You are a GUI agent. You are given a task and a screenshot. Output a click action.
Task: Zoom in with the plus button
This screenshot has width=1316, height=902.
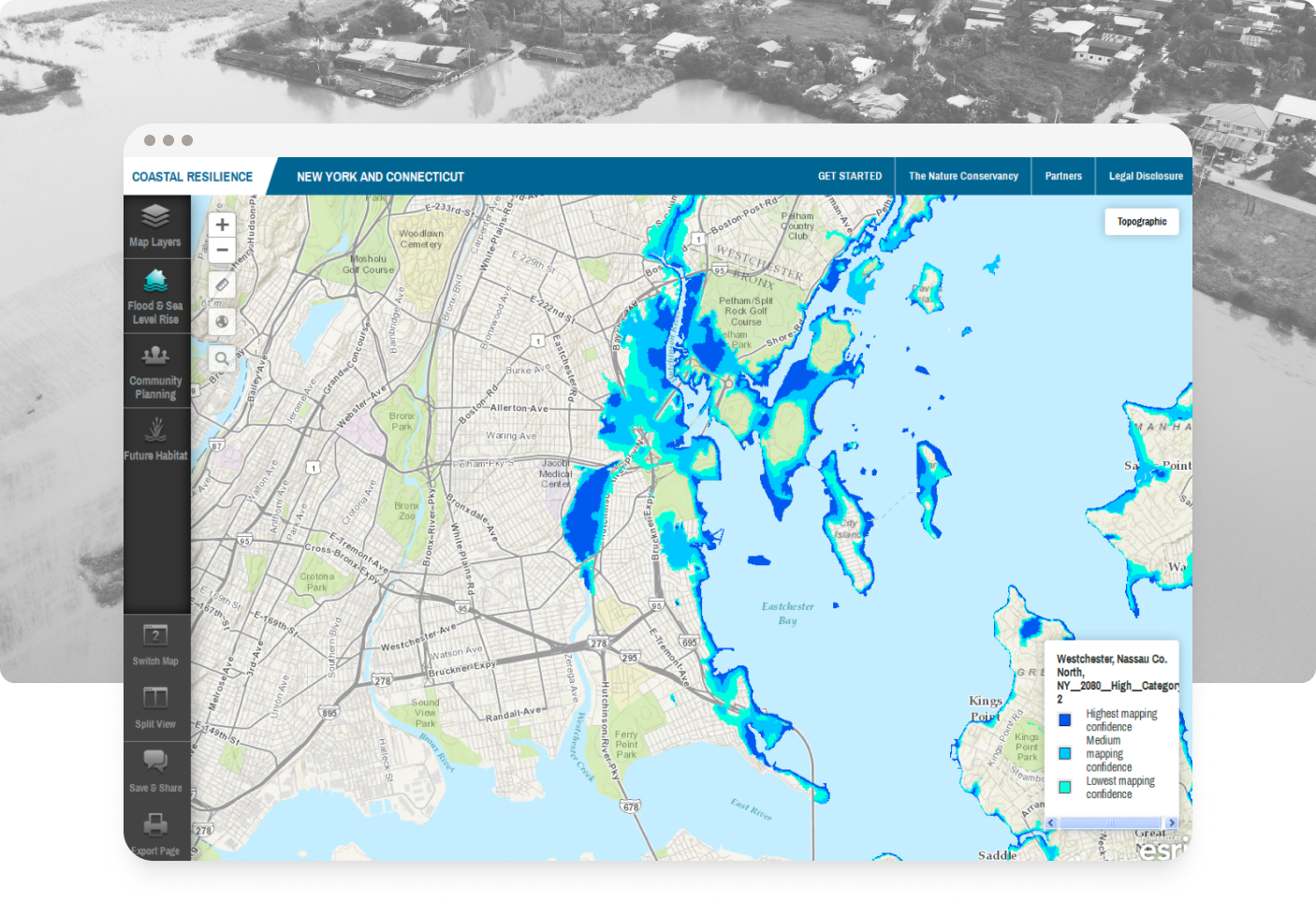(222, 225)
